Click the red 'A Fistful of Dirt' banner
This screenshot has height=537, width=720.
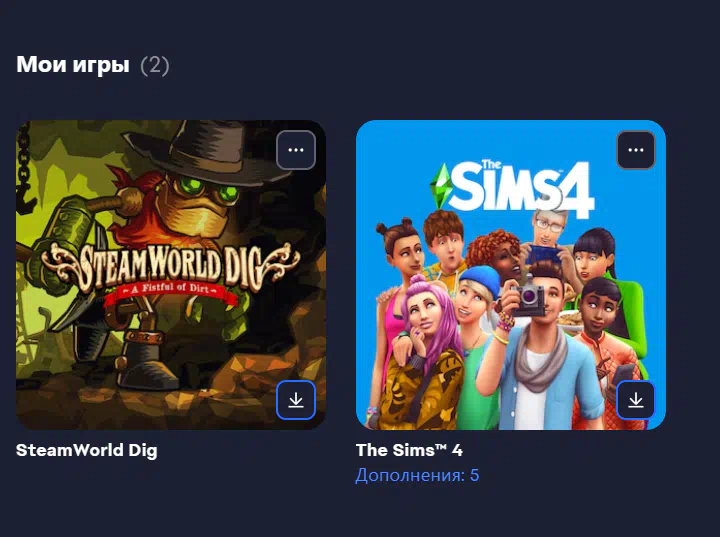point(171,294)
